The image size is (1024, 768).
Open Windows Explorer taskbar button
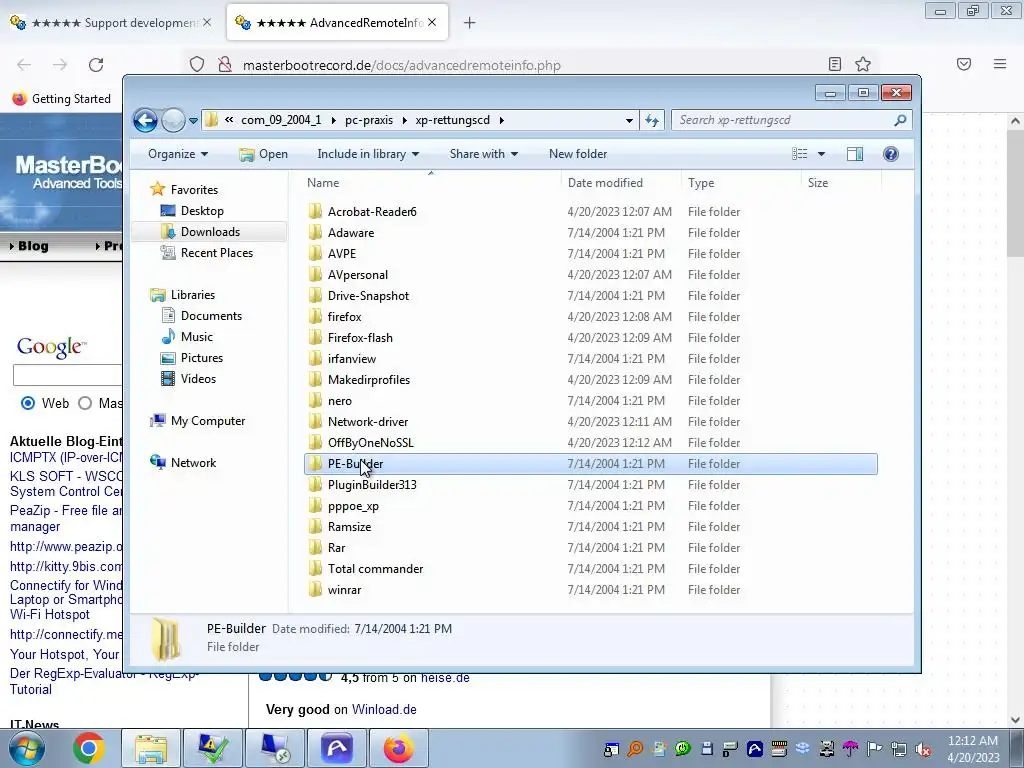coord(151,748)
